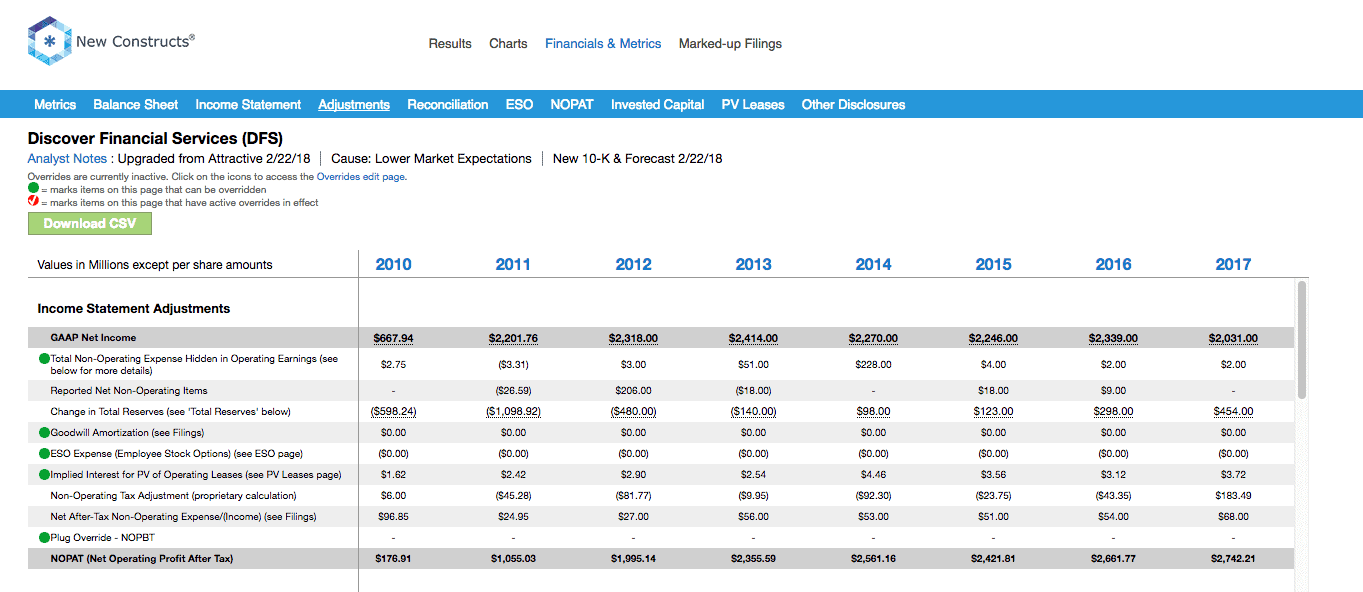Click green override dot beside ESO Expense

point(44,454)
